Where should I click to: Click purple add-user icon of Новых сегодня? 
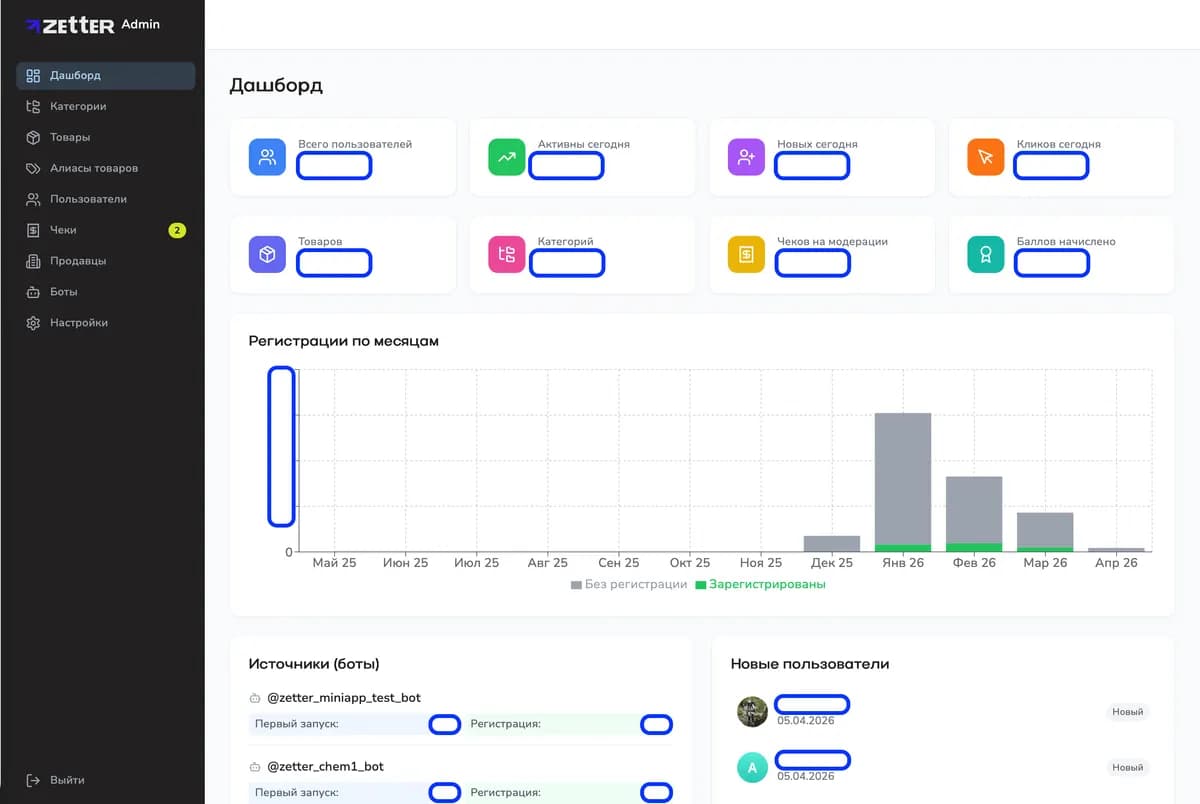click(x=746, y=157)
